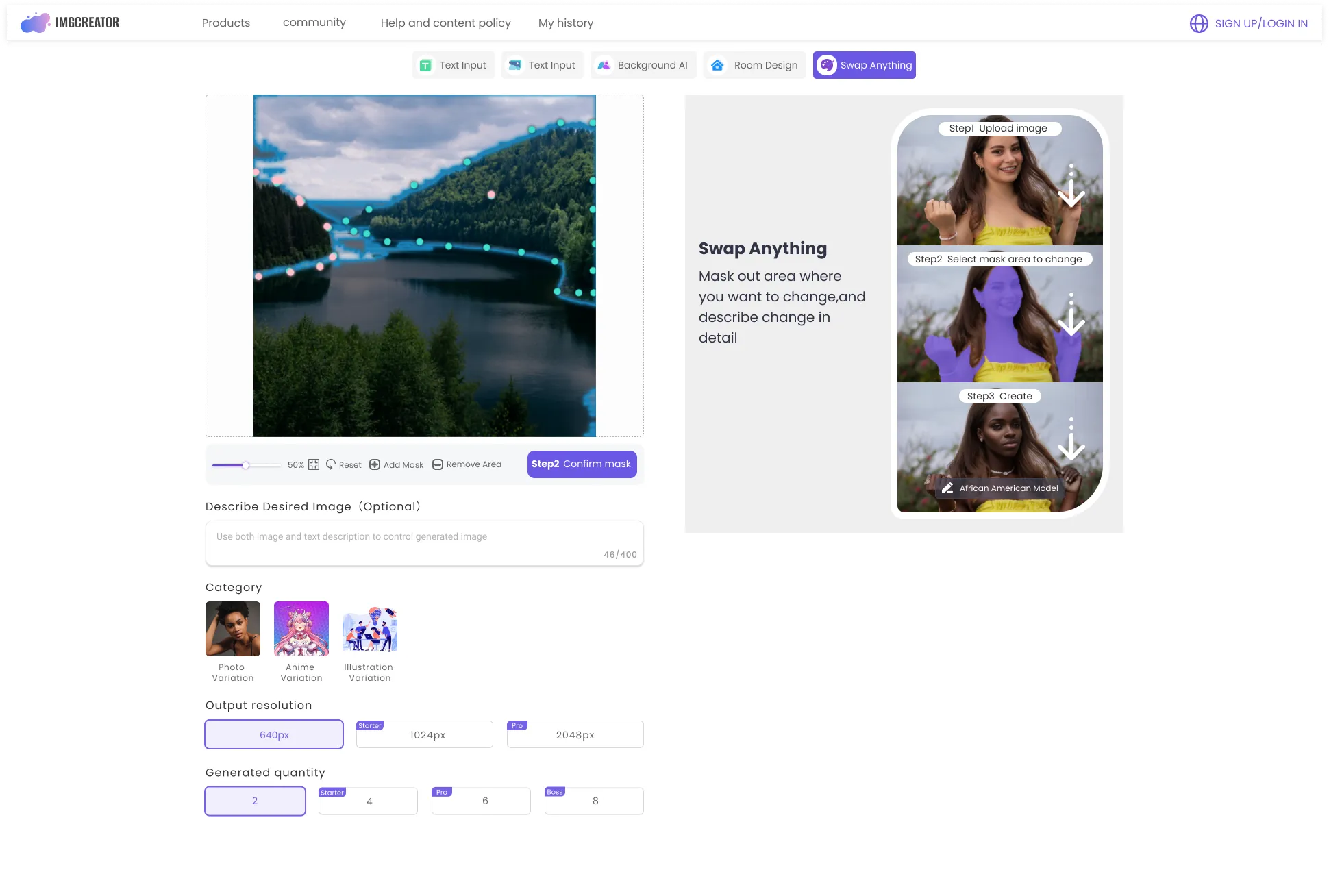Click the Reset circular arrow icon
Image resolution: width=1329 pixels, height=896 pixels.
[331, 464]
